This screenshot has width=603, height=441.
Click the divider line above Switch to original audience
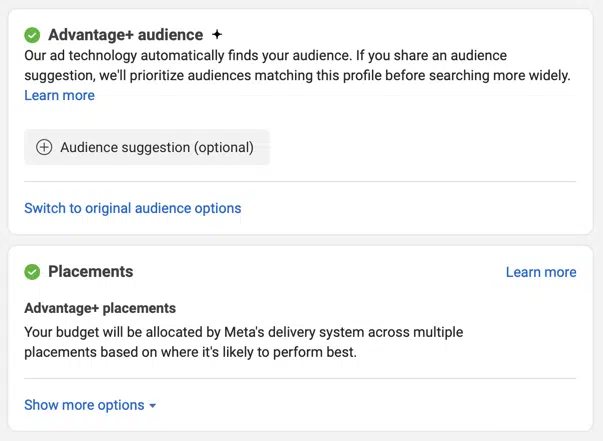[x=300, y=181]
